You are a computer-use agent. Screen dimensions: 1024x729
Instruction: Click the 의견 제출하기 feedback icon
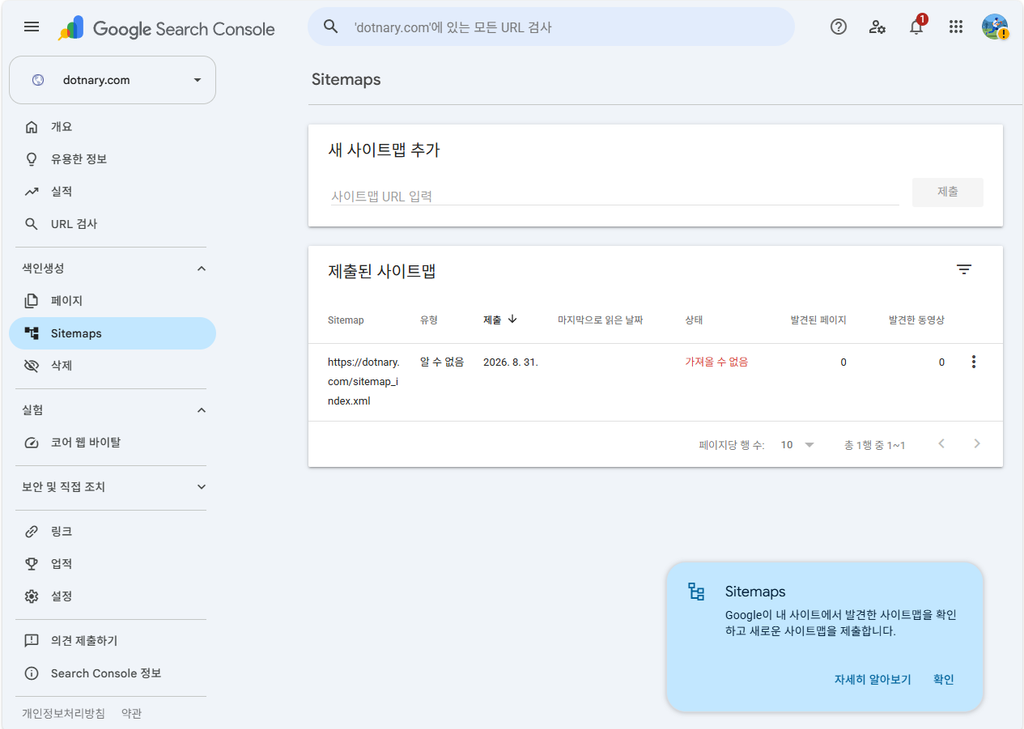tap(31, 641)
